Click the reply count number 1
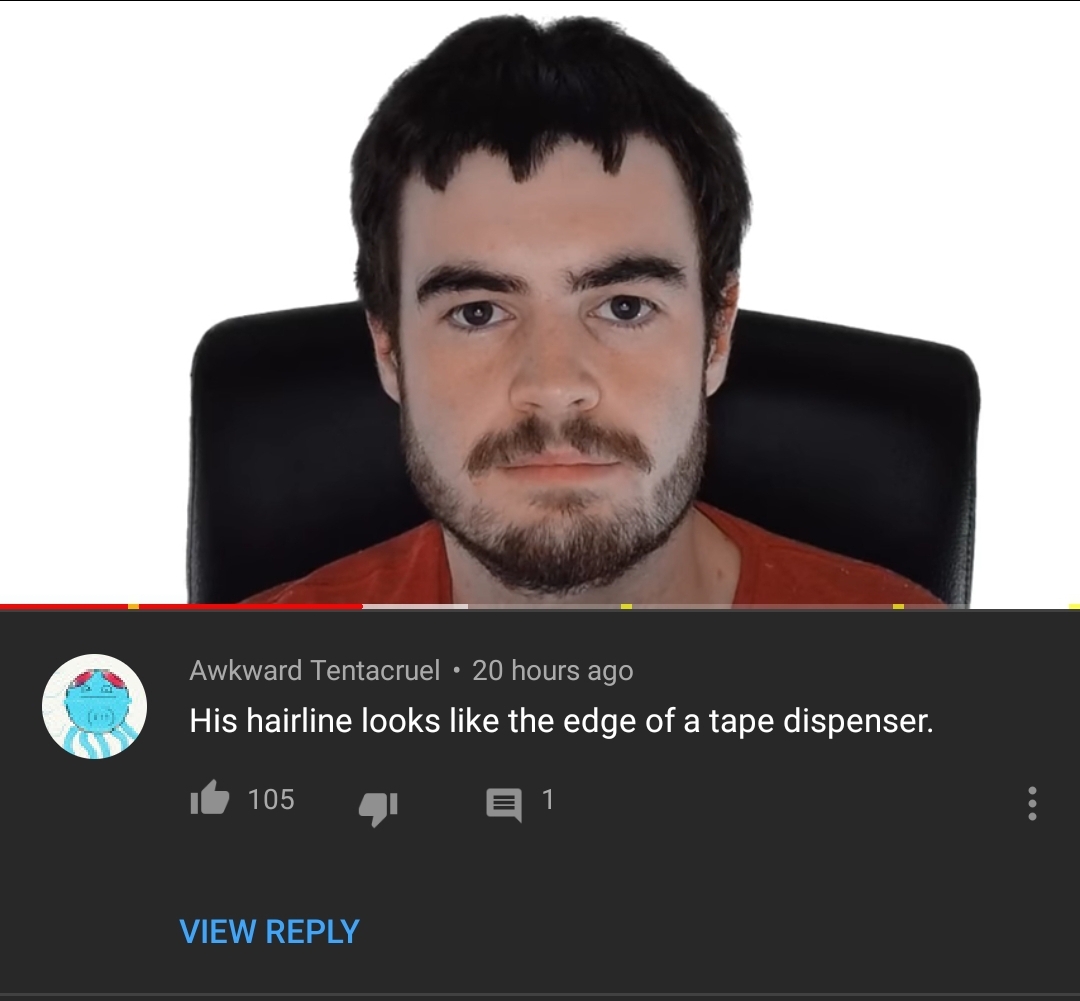The width and height of the screenshot is (1080, 1001). tap(548, 799)
